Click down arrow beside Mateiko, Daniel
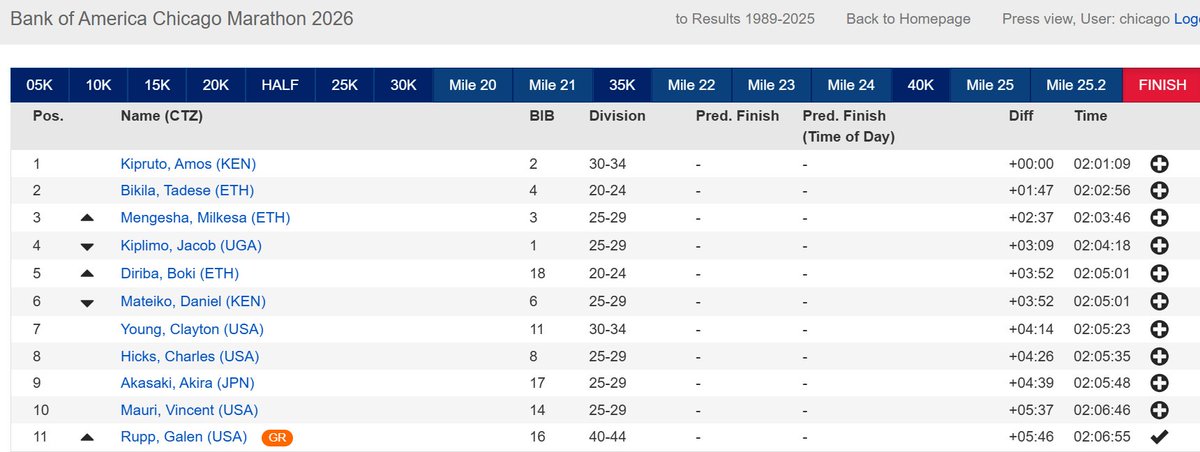 87,302
